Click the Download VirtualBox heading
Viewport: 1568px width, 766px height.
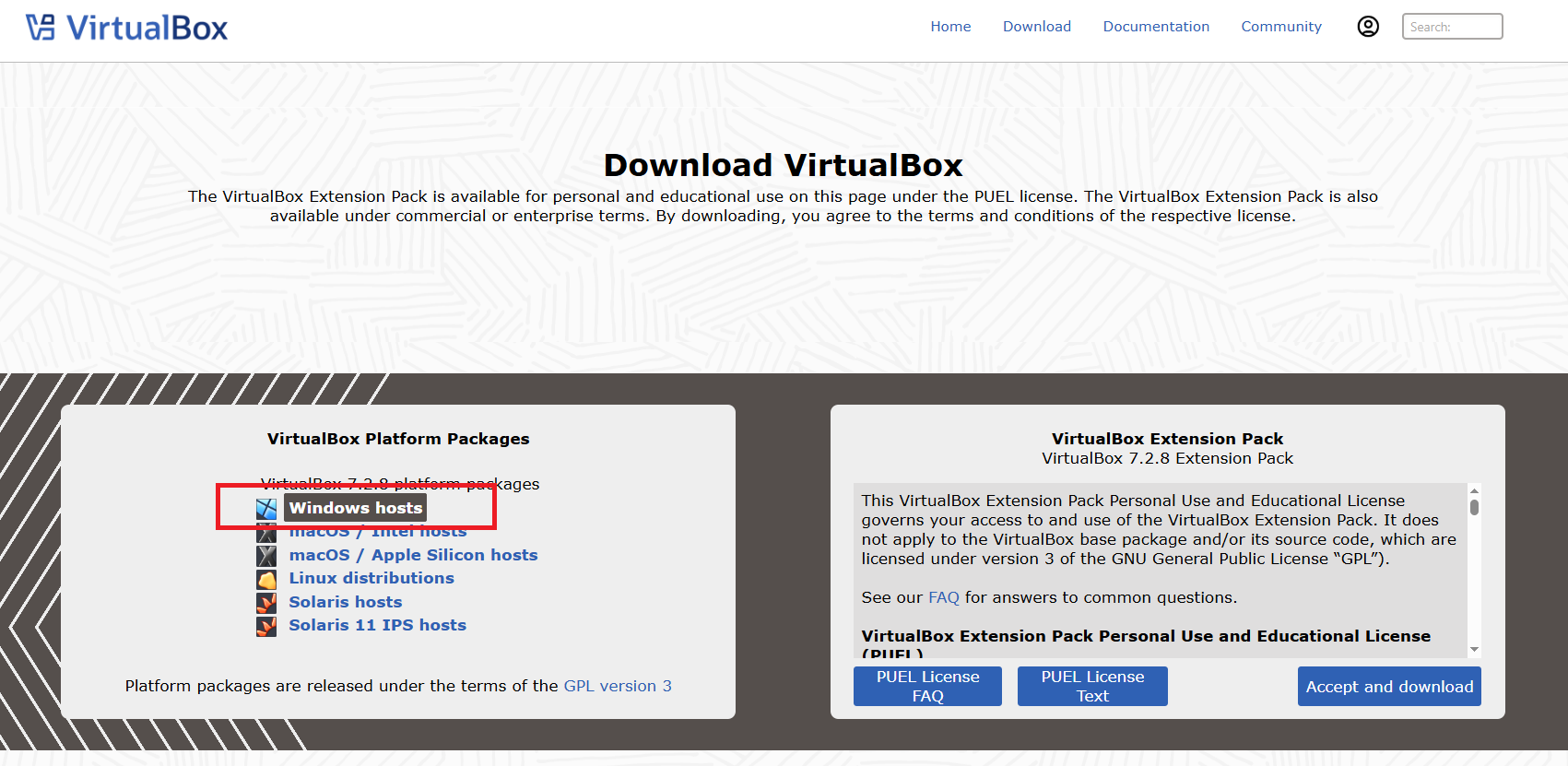tap(784, 165)
